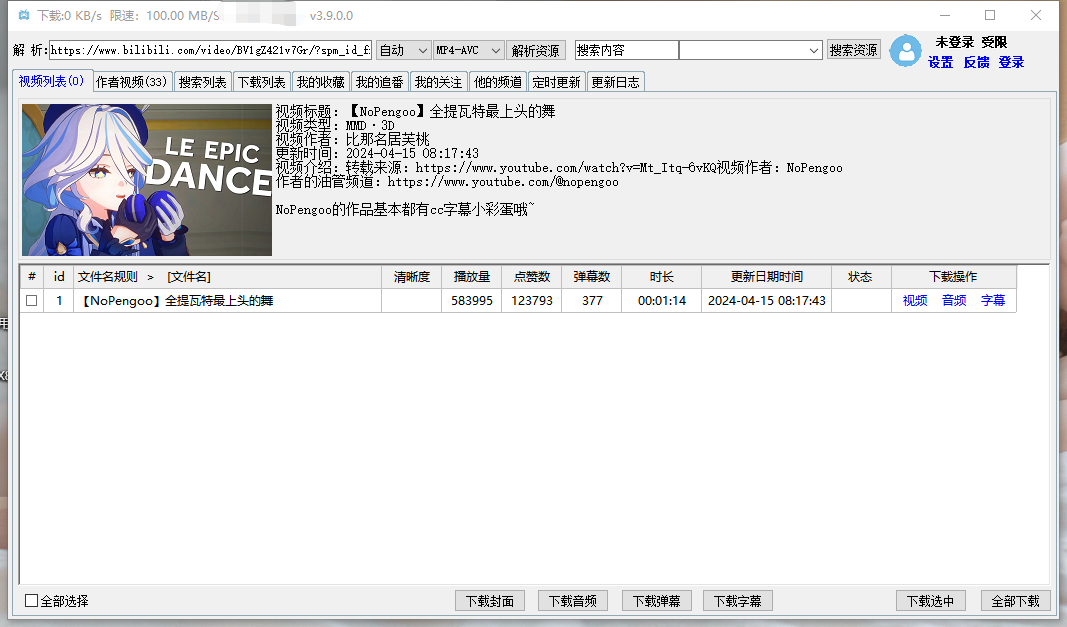
Task: Click the 反馈 link
Action: (x=976, y=63)
